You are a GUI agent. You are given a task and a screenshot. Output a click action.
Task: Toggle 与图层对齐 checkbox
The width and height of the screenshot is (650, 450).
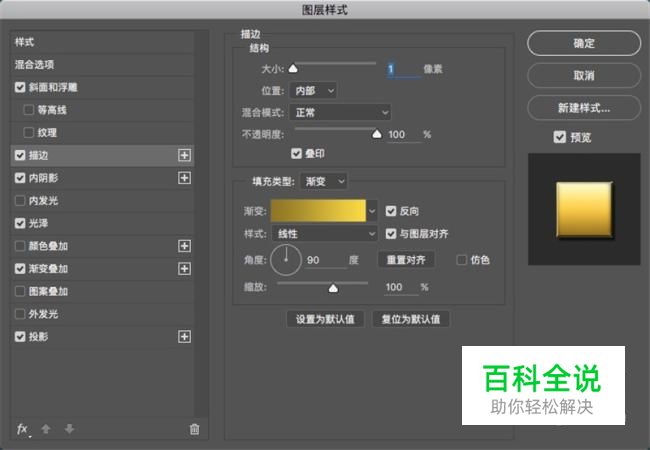click(x=391, y=234)
